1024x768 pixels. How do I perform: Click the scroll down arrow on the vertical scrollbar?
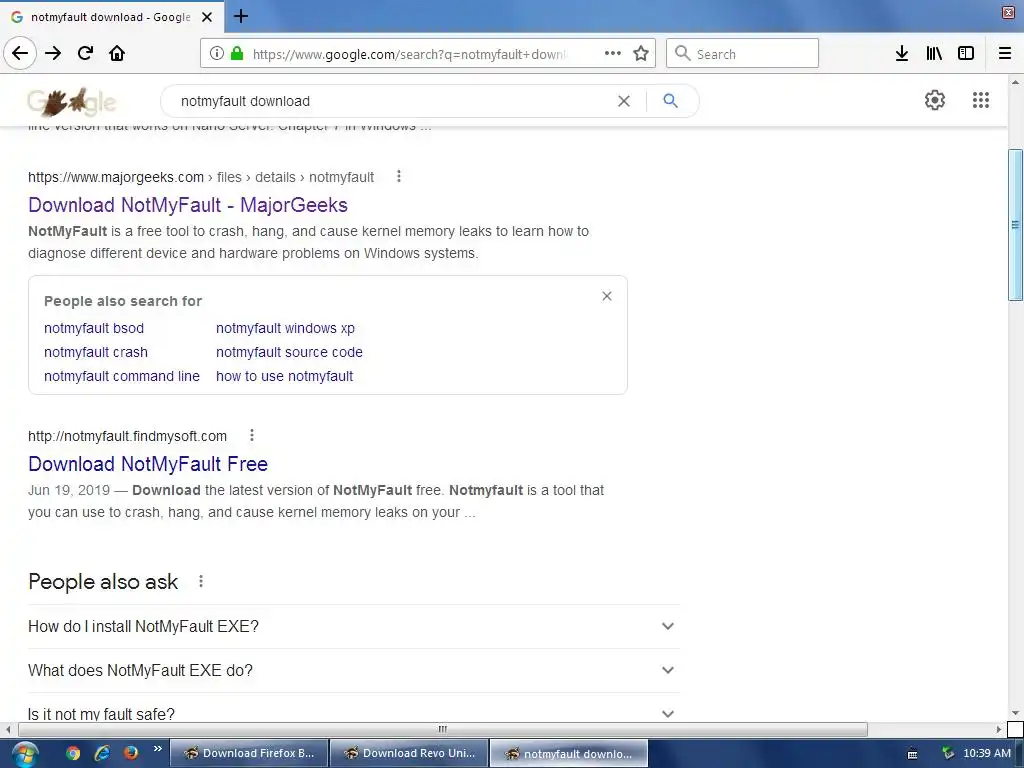(1015, 713)
